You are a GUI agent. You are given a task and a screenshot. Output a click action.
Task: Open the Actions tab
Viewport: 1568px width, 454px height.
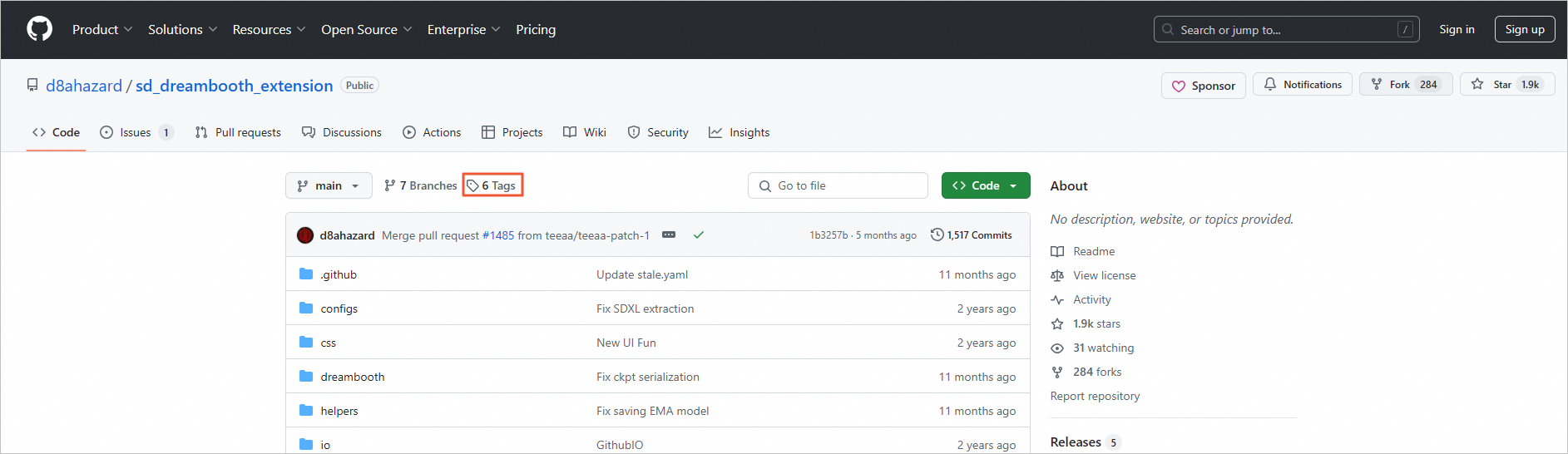click(432, 132)
